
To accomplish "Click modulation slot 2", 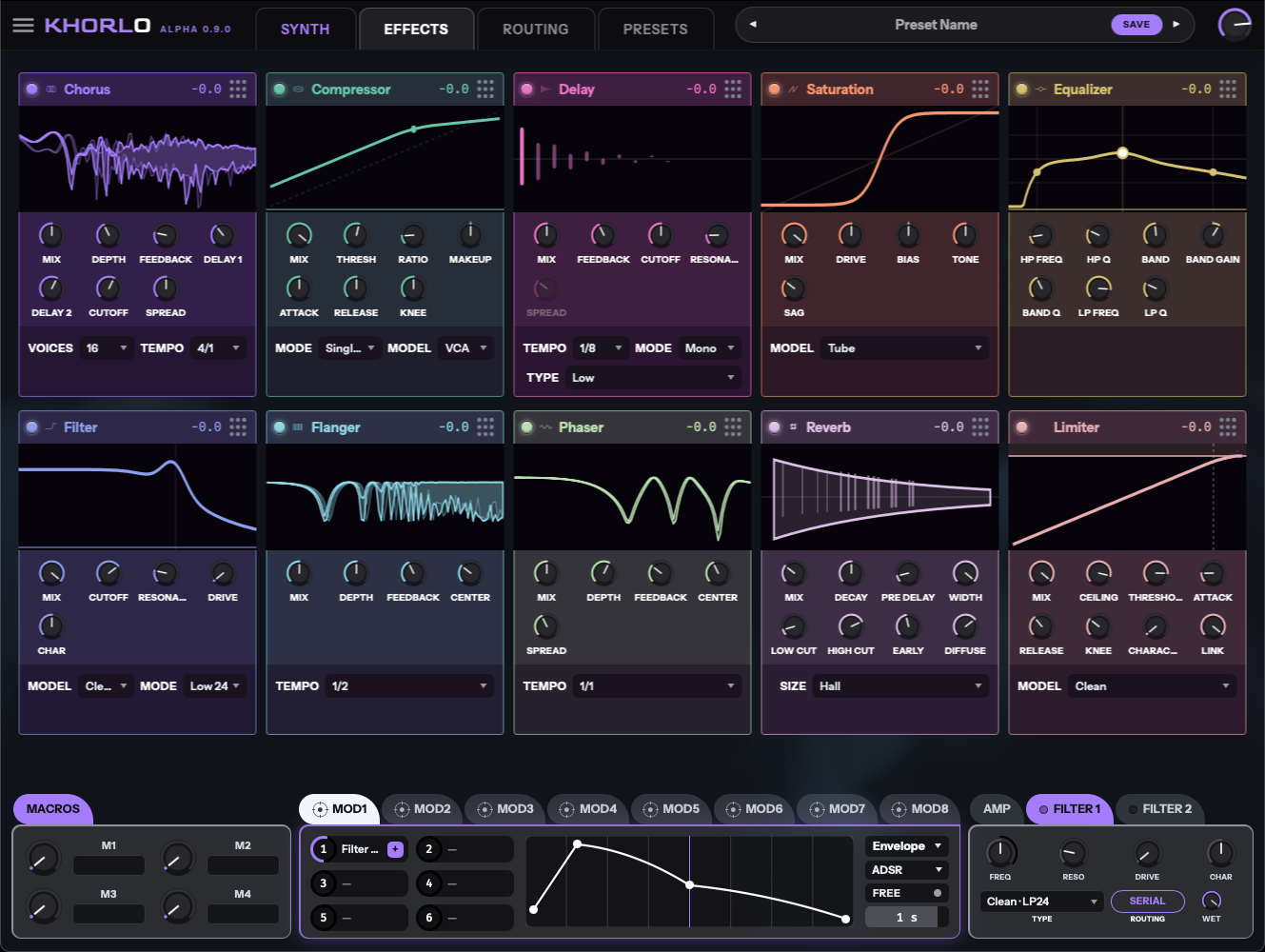I will [464, 849].
